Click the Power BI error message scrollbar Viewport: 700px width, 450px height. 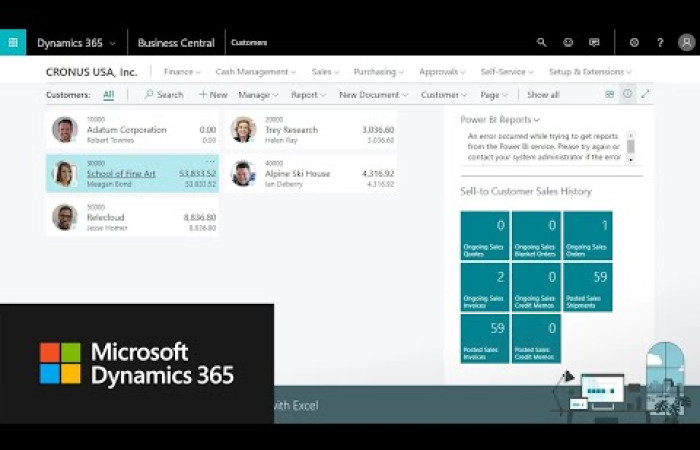pyautogui.click(x=630, y=146)
